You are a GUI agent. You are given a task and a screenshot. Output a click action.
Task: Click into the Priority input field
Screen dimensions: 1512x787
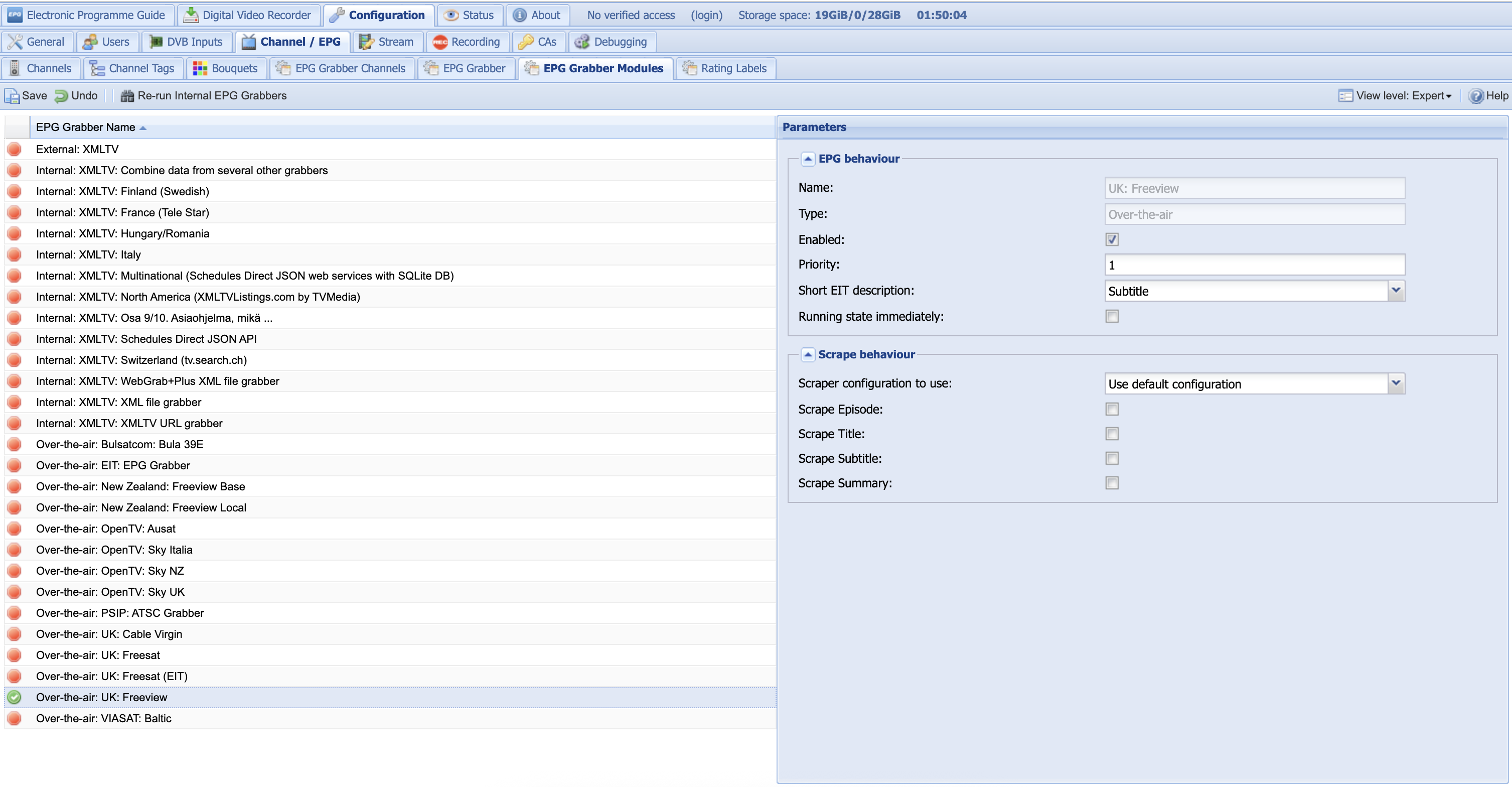[1254, 265]
